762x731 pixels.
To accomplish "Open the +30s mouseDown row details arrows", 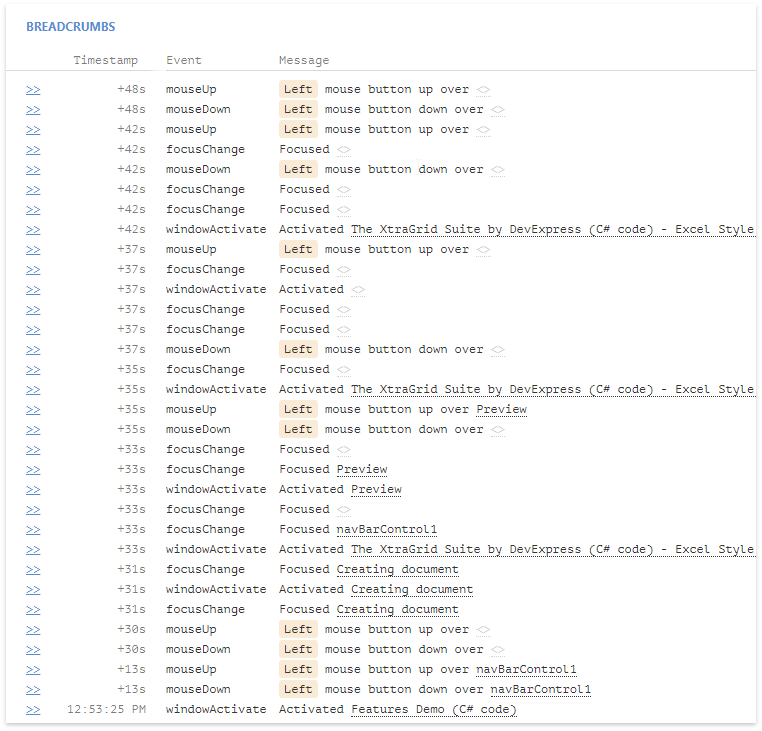I will (33, 650).
